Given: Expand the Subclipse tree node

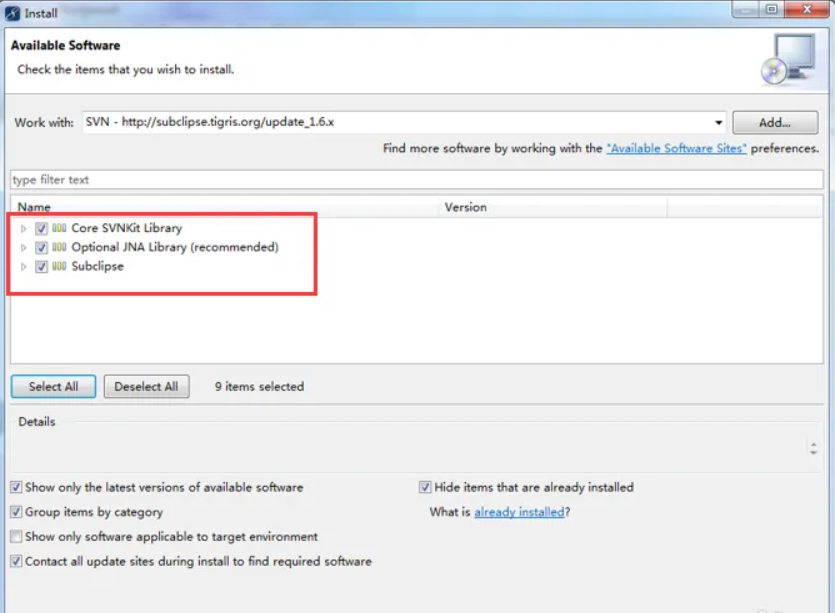Looking at the screenshot, I should [23, 267].
